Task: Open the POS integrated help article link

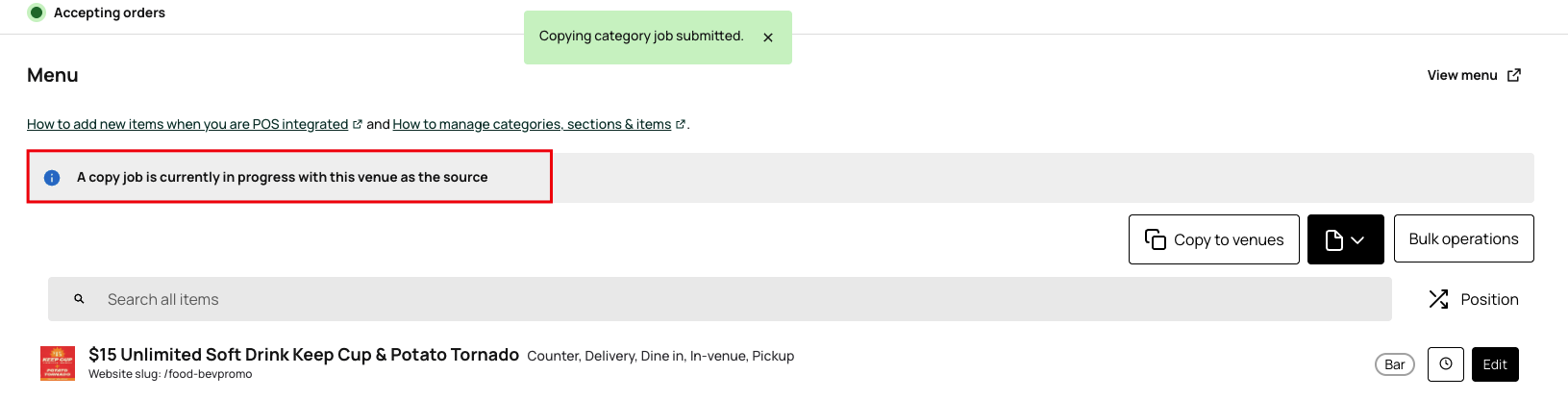Action: pyautogui.click(x=187, y=124)
